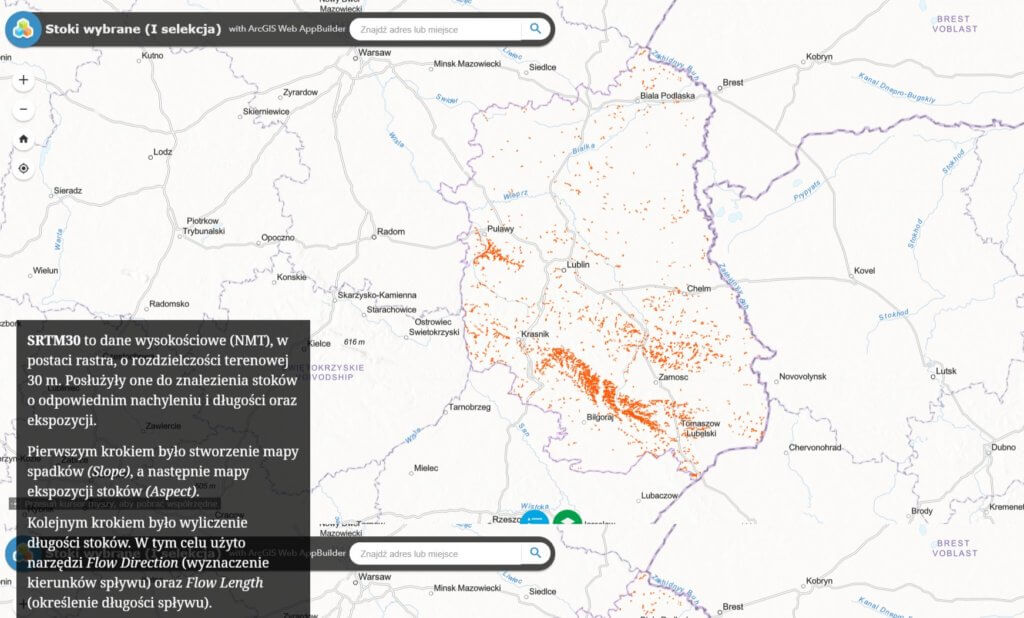Click the Prypyats river label on map
Viewport: 1024px width, 618px height.
(807, 191)
